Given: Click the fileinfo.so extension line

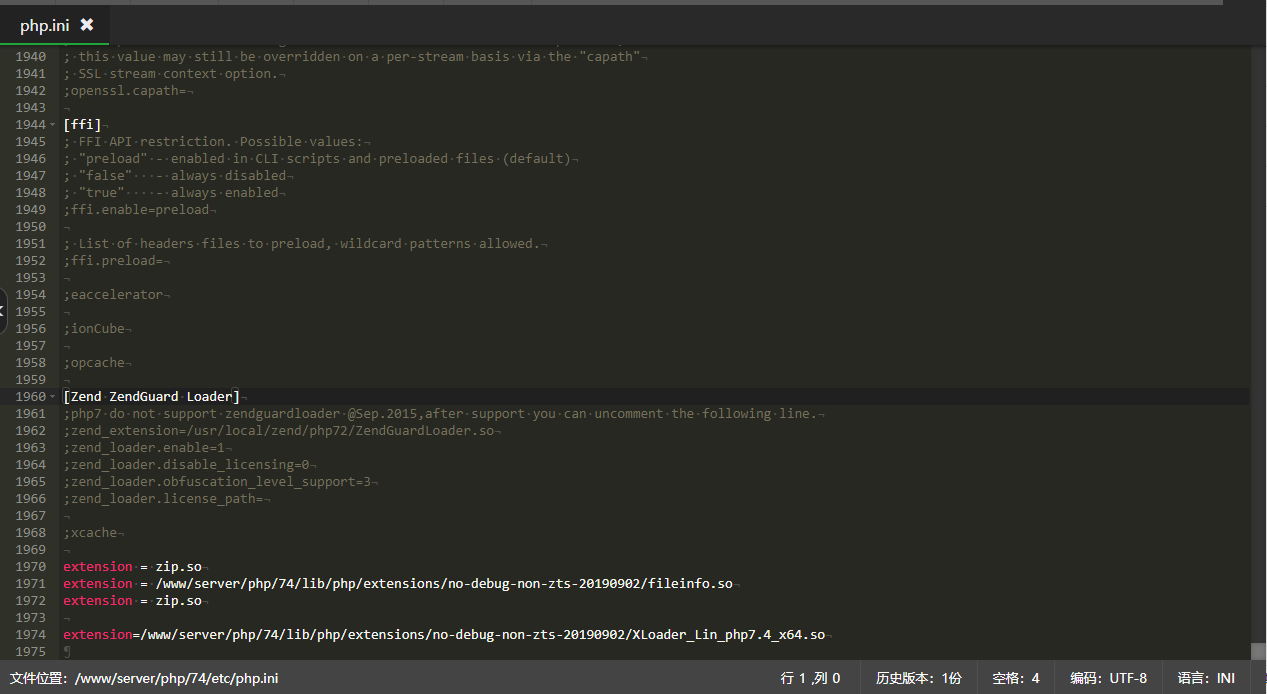Looking at the screenshot, I should [x=400, y=584].
